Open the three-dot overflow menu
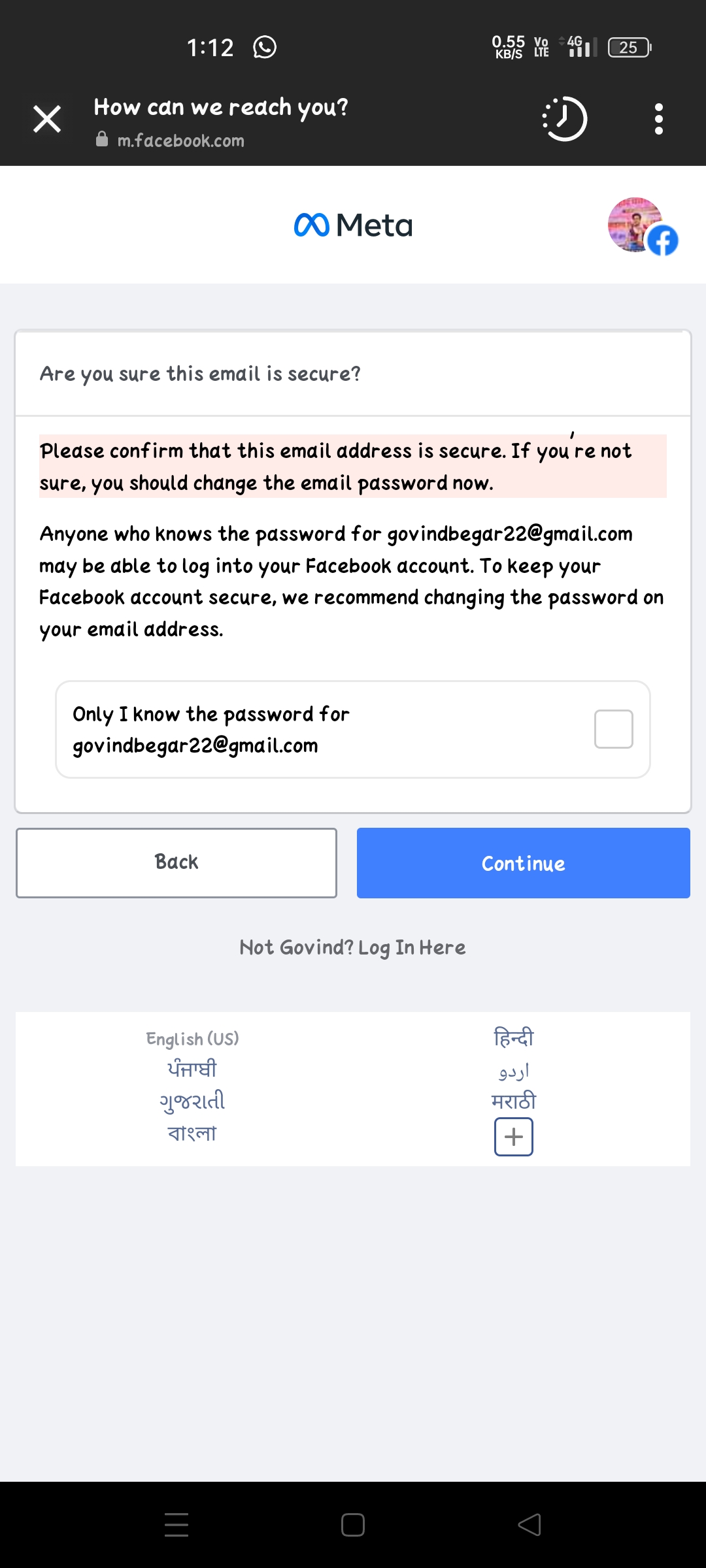 (658, 119)
